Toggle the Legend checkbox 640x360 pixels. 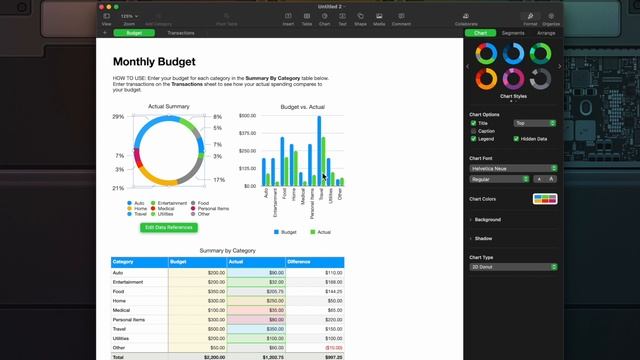point(473,139)
